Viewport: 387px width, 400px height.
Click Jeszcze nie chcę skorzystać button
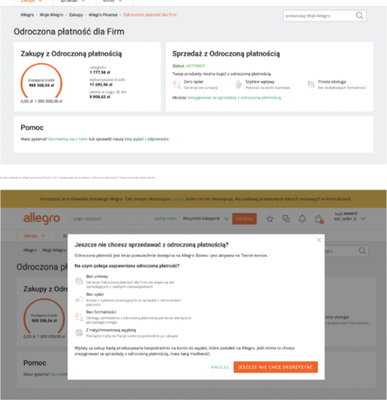point(276,367)
